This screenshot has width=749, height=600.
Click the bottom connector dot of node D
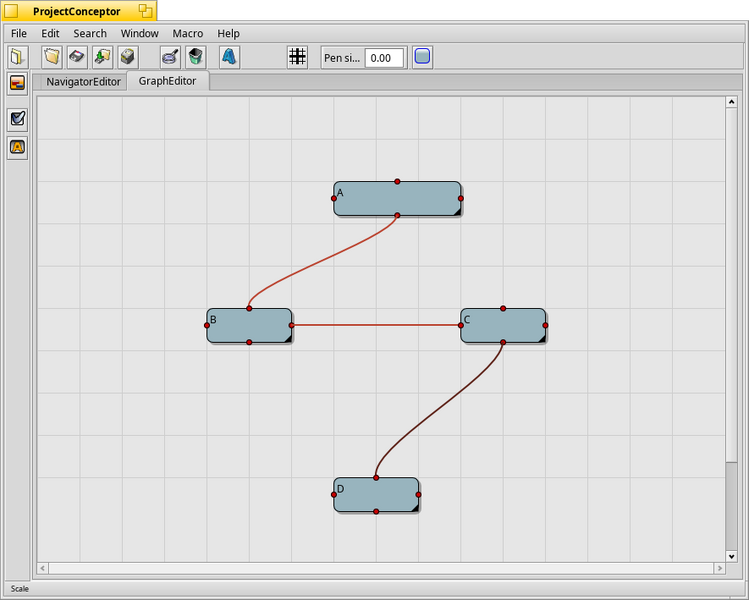tap(376, 512)
